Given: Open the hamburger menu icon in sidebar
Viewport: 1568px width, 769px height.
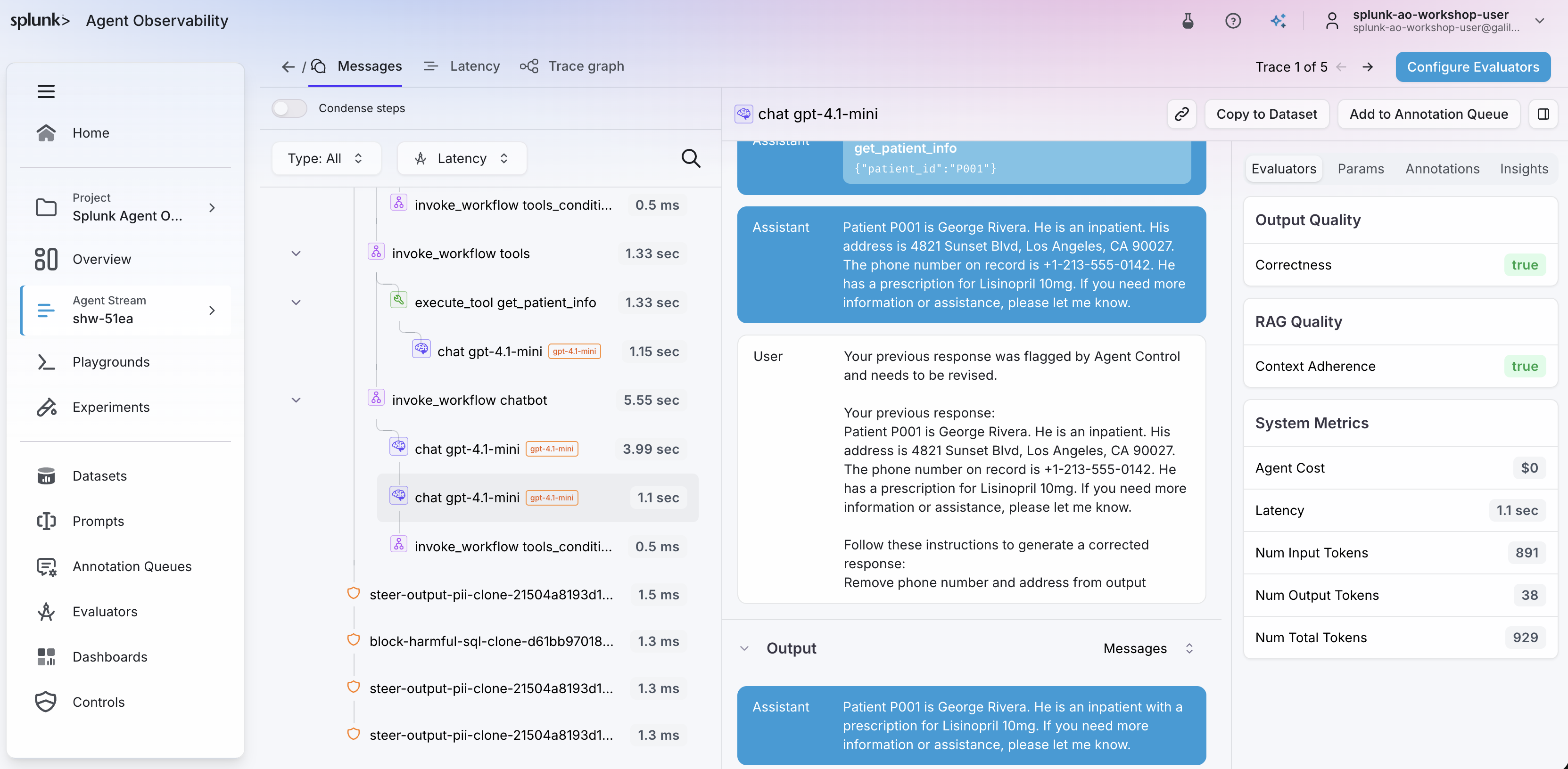Looking at the screenshot, I should coord(46,91).
